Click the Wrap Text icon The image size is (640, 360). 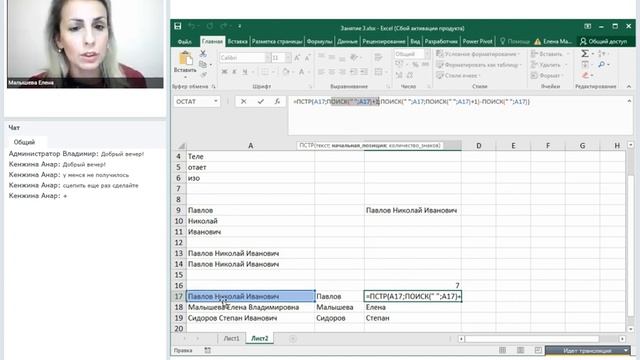point(378,58)
